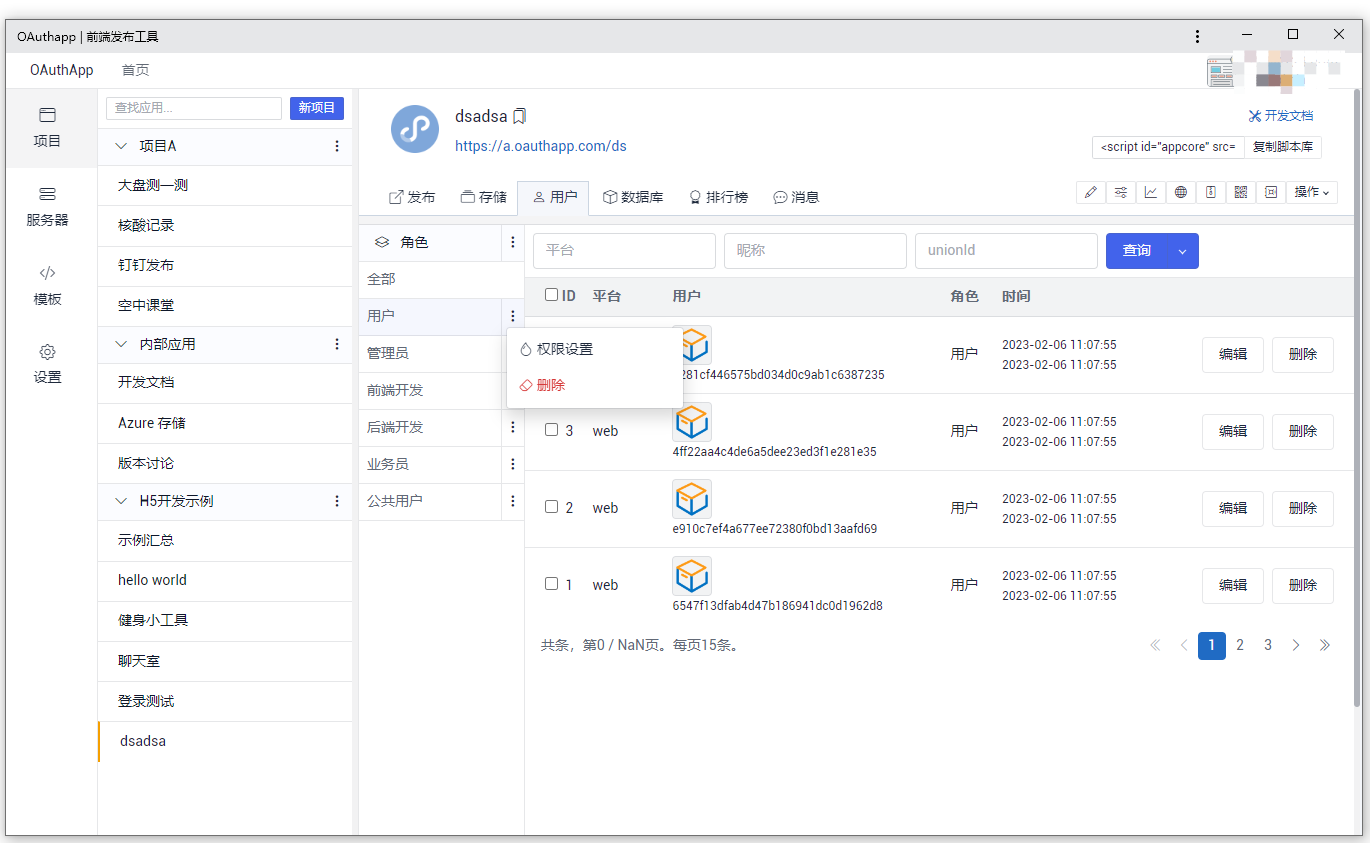
Task: Open the three-dot menu in the title bar
Action: (x=1197, y=36)
